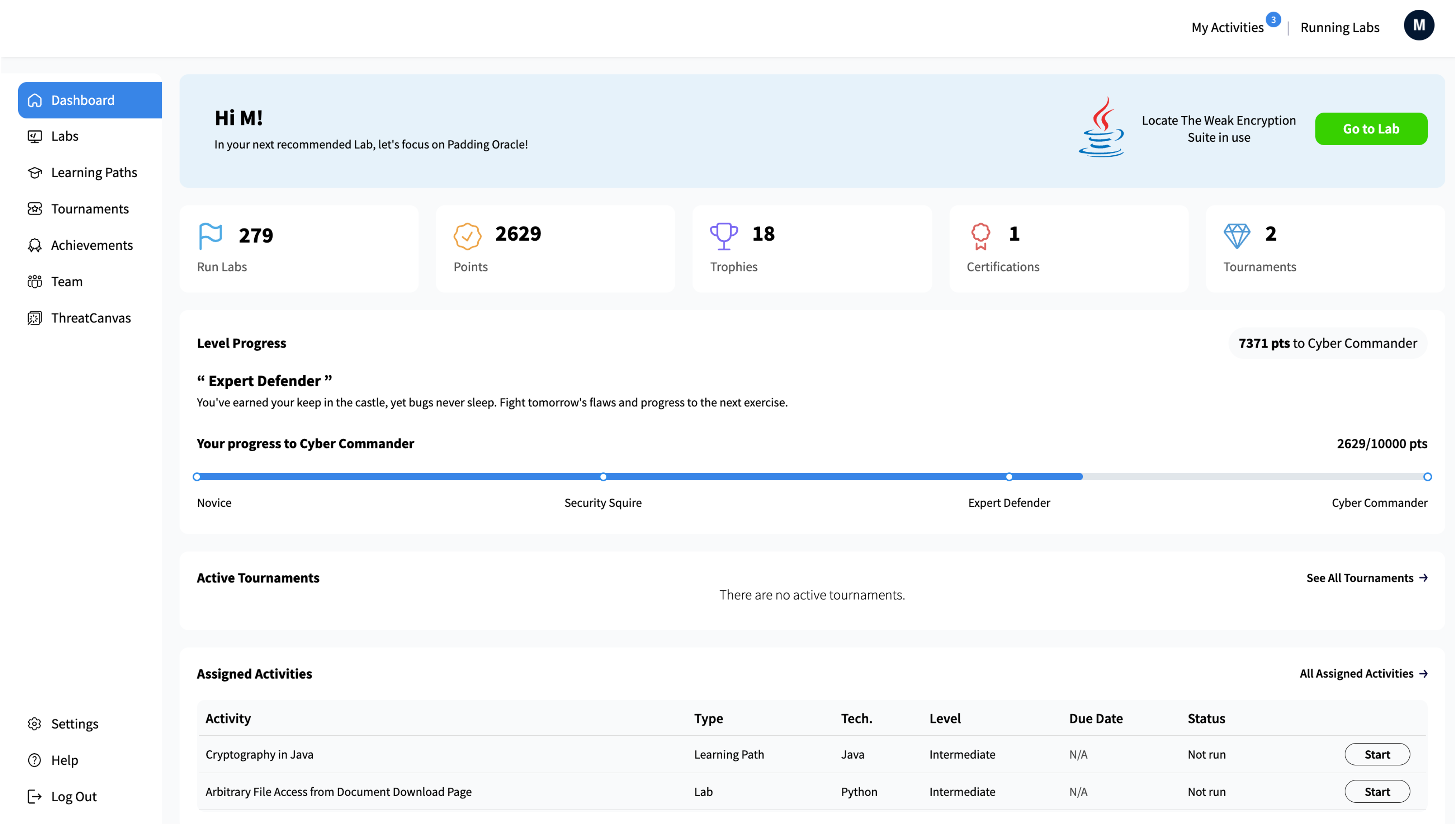Click the Level column header
Viewport: 1456px width, 825px height.
pyautogui.click(x=945, y=718)
